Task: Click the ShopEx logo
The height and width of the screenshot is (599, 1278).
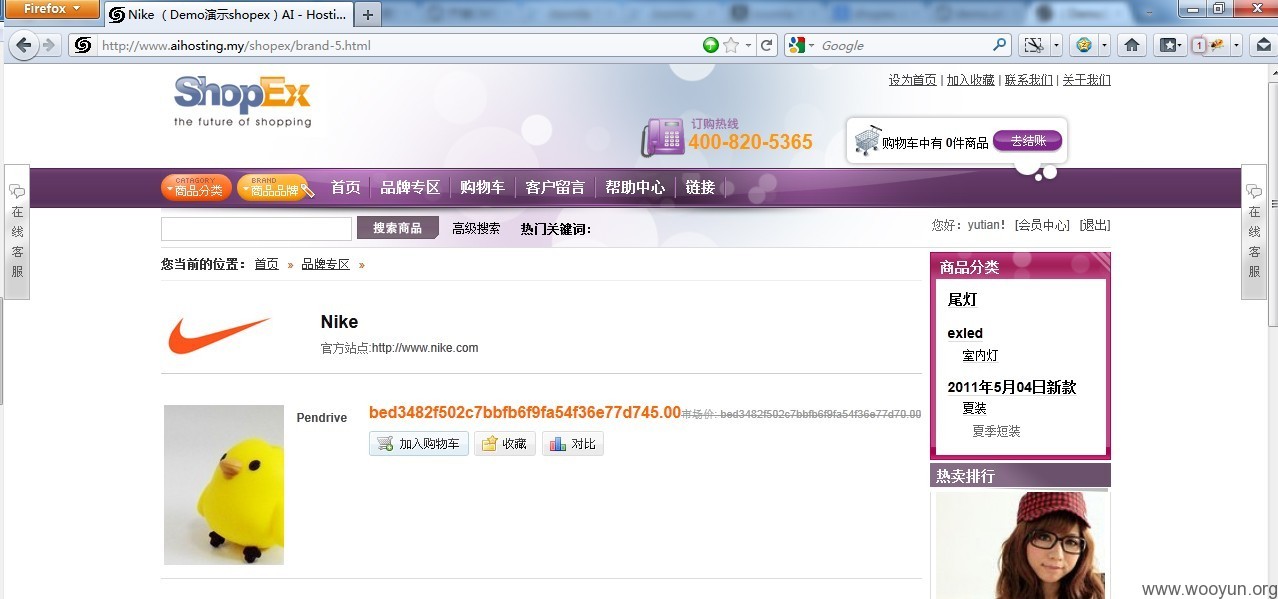Action: click(243, 101)
